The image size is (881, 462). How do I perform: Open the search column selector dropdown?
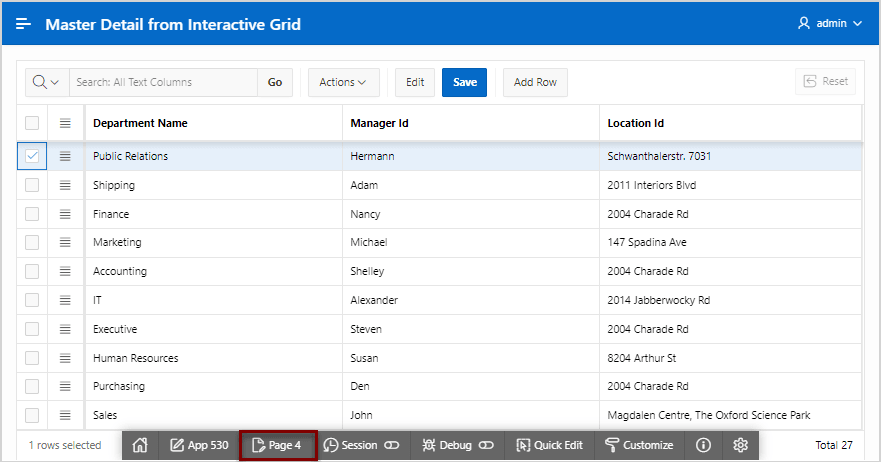(x=47, y=82)
